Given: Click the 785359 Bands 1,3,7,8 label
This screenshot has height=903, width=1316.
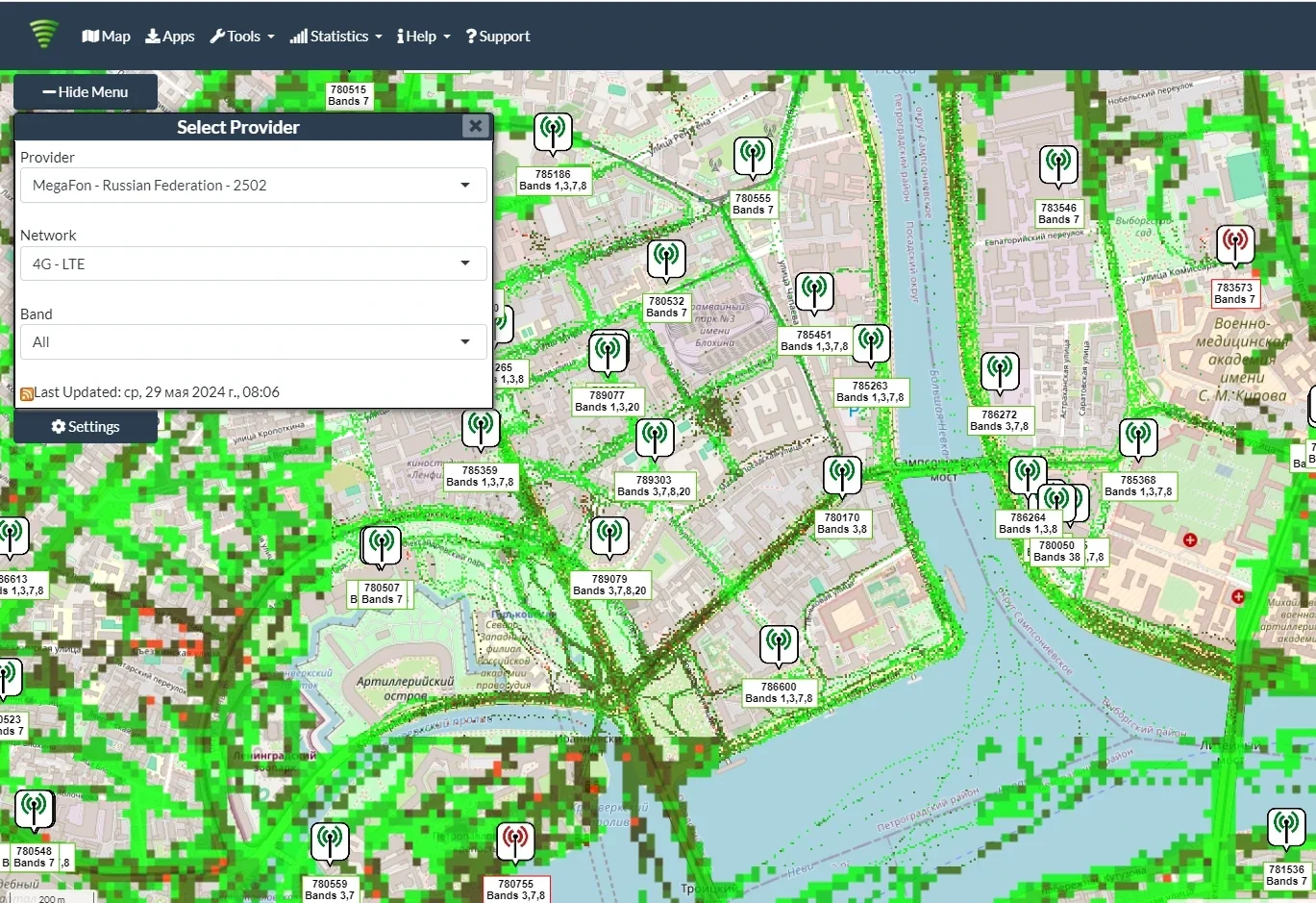Looking at the screenshot, I should [480, 476].
